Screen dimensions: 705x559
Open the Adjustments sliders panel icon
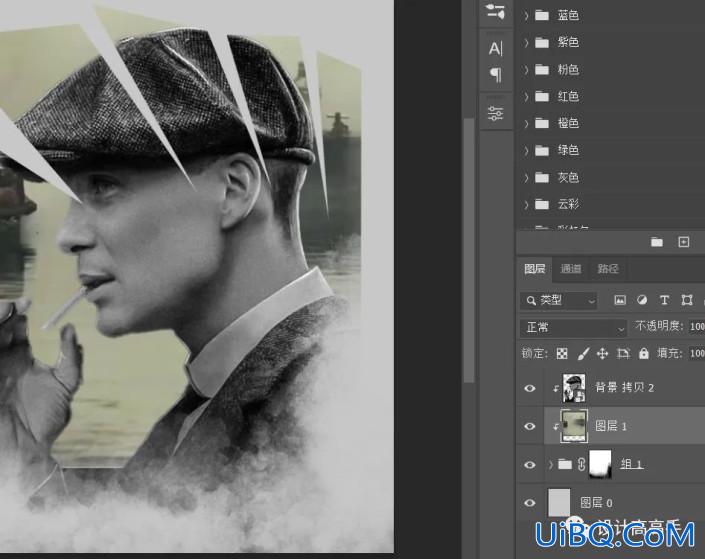point(495,113)
